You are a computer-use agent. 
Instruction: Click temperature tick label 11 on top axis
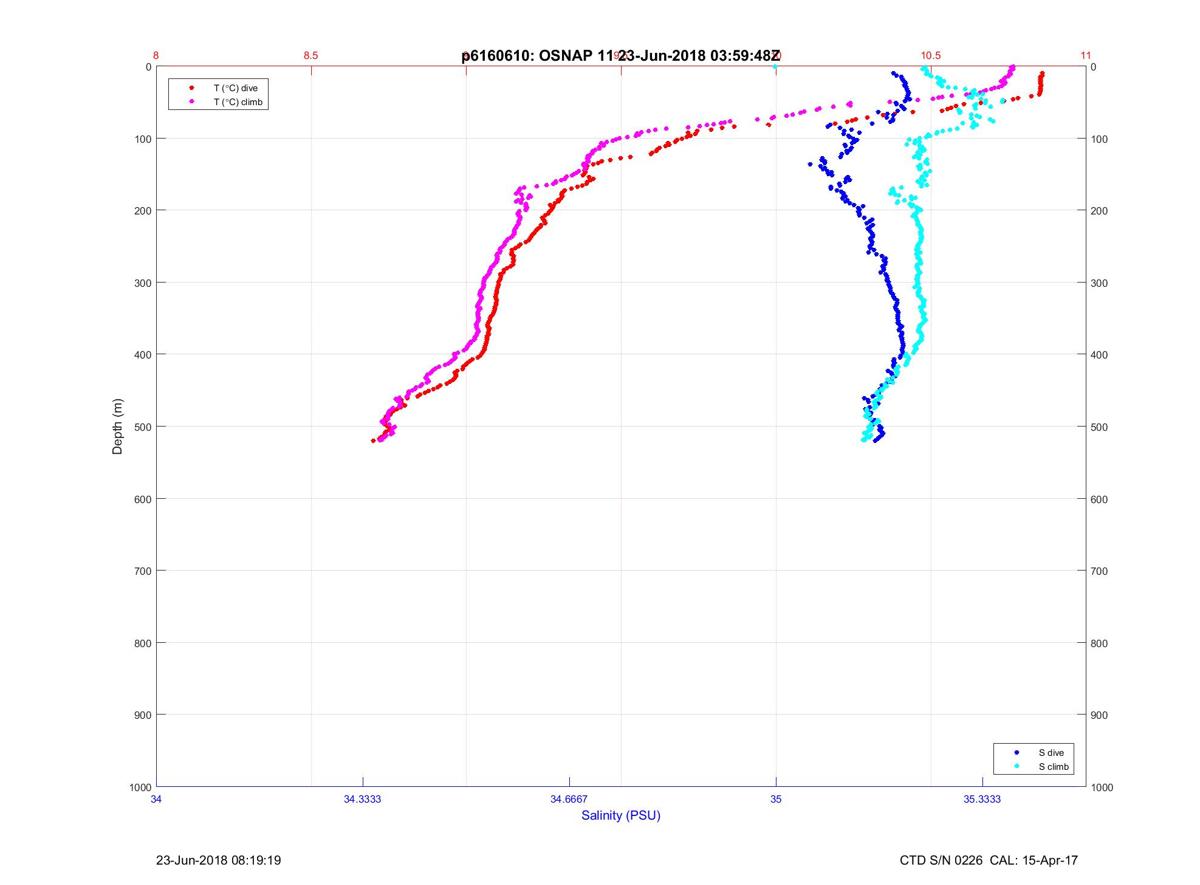coord(1086,55)
